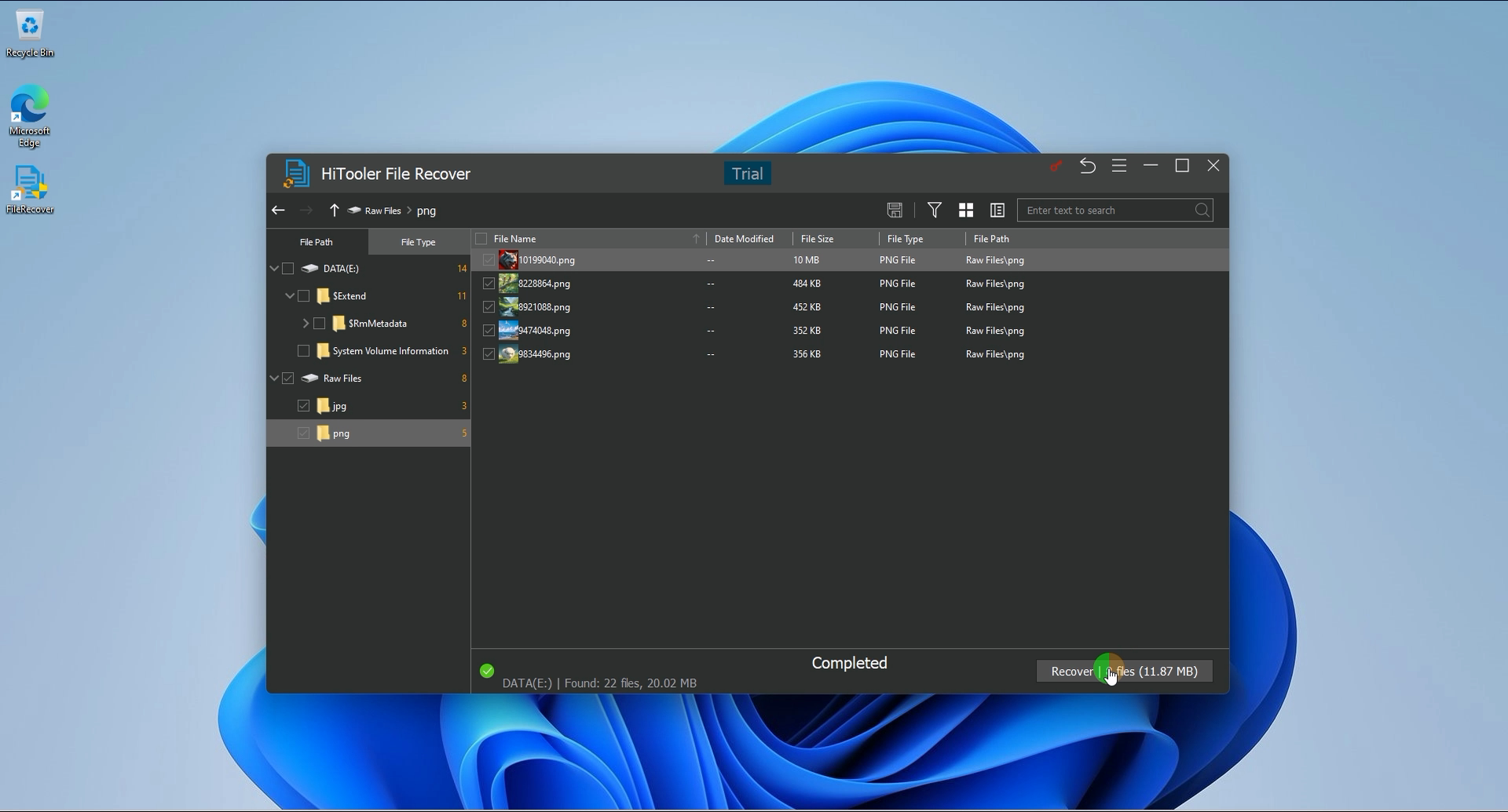Viewport: 1508px width, 812px height.
Task: Open the hamburger menu
Action: click(x=1119, y=166)
